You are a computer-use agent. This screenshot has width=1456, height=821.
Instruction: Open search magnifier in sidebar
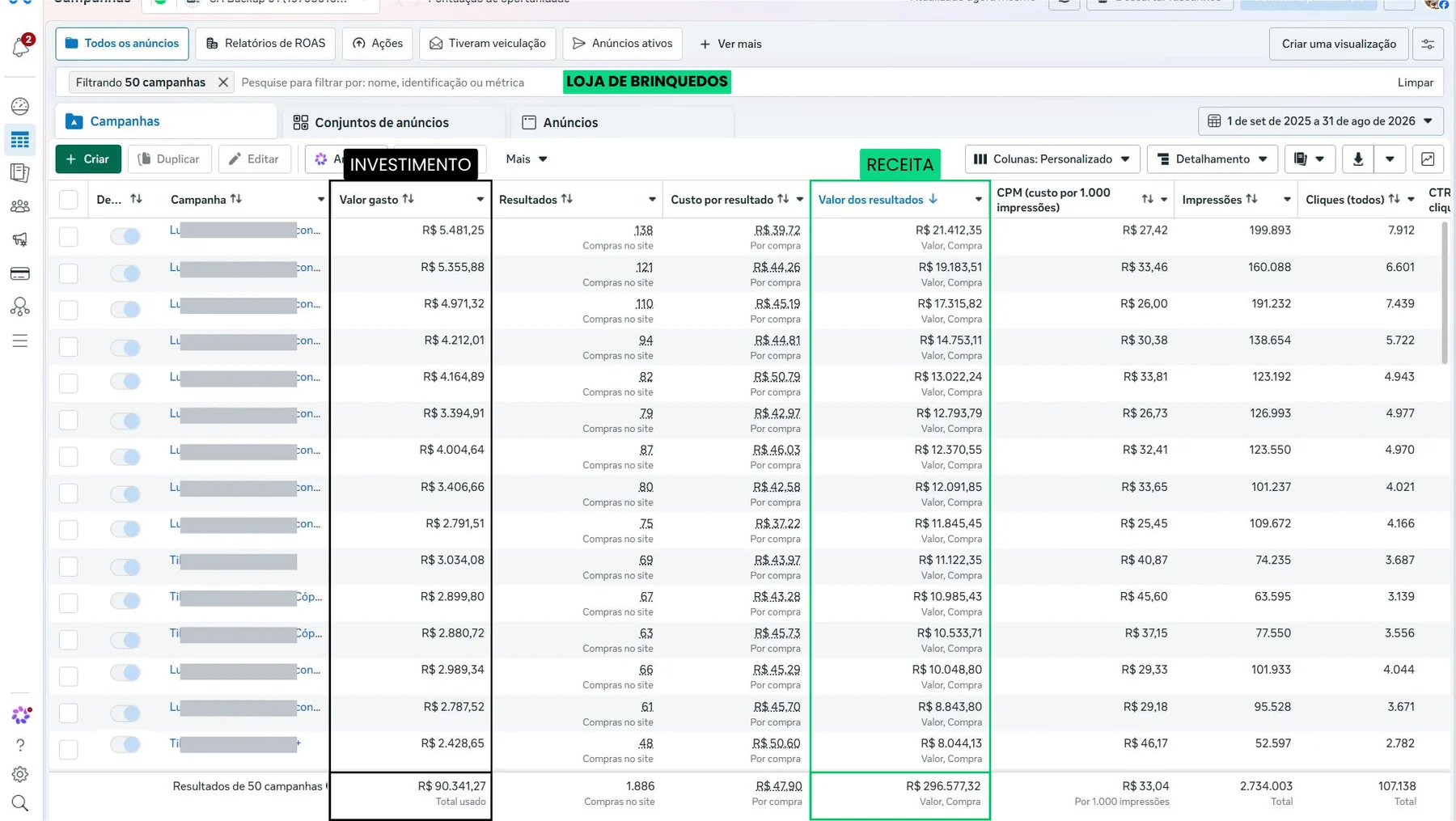pyautogui.click(x=20, y=803)
